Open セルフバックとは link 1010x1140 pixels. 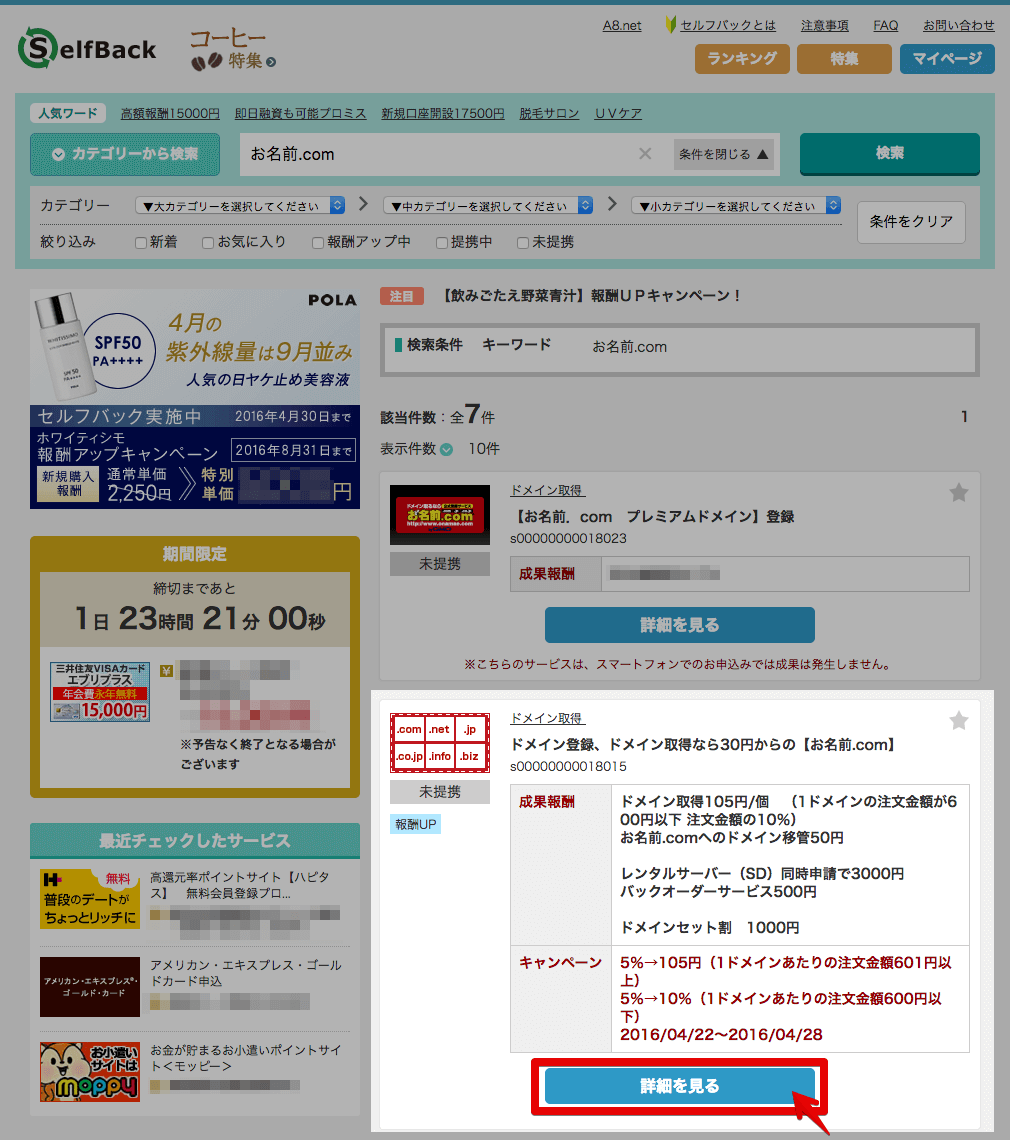click(728, 25)
